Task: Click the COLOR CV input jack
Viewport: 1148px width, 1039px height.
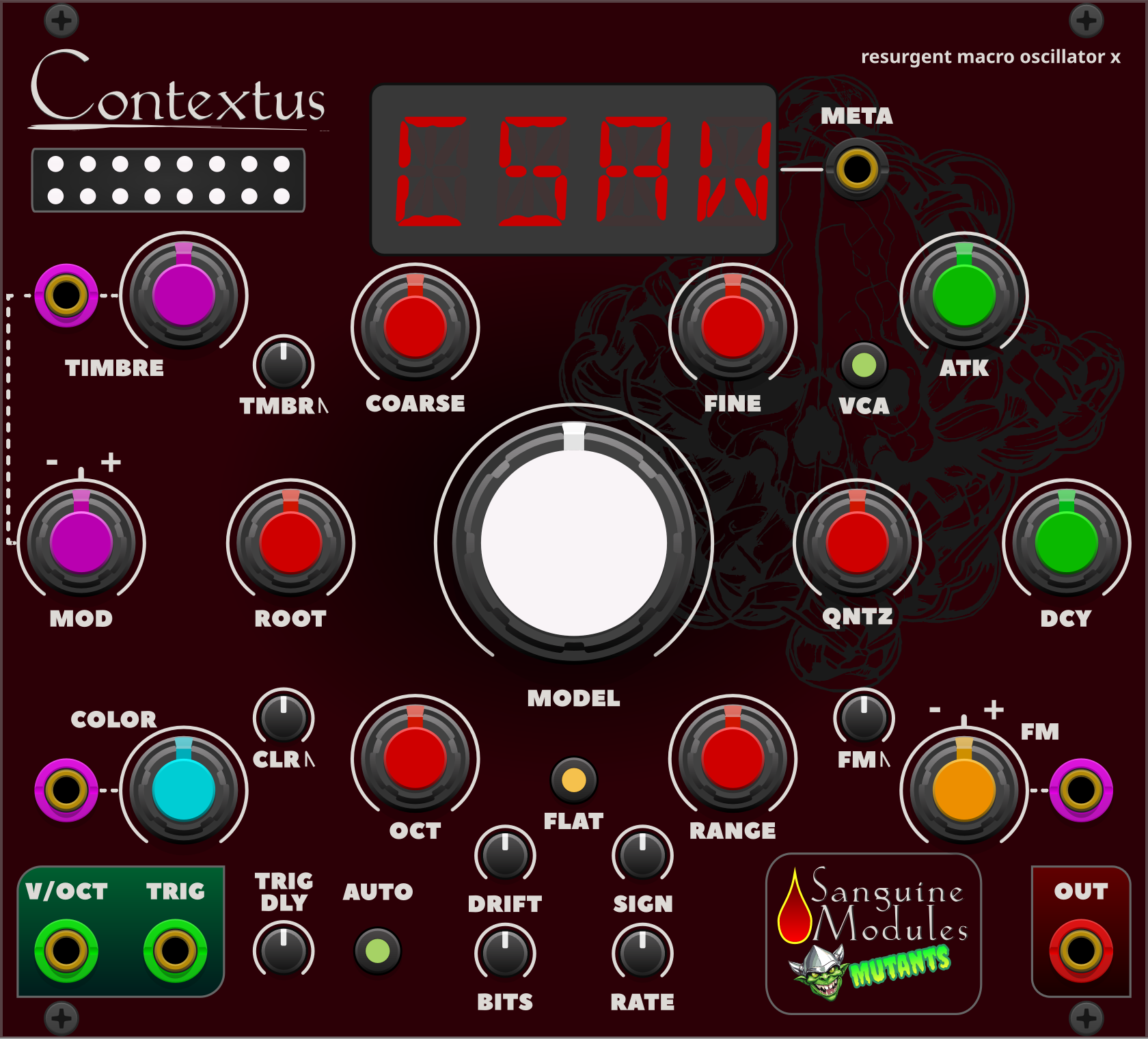Action: [x=66, y=790]
